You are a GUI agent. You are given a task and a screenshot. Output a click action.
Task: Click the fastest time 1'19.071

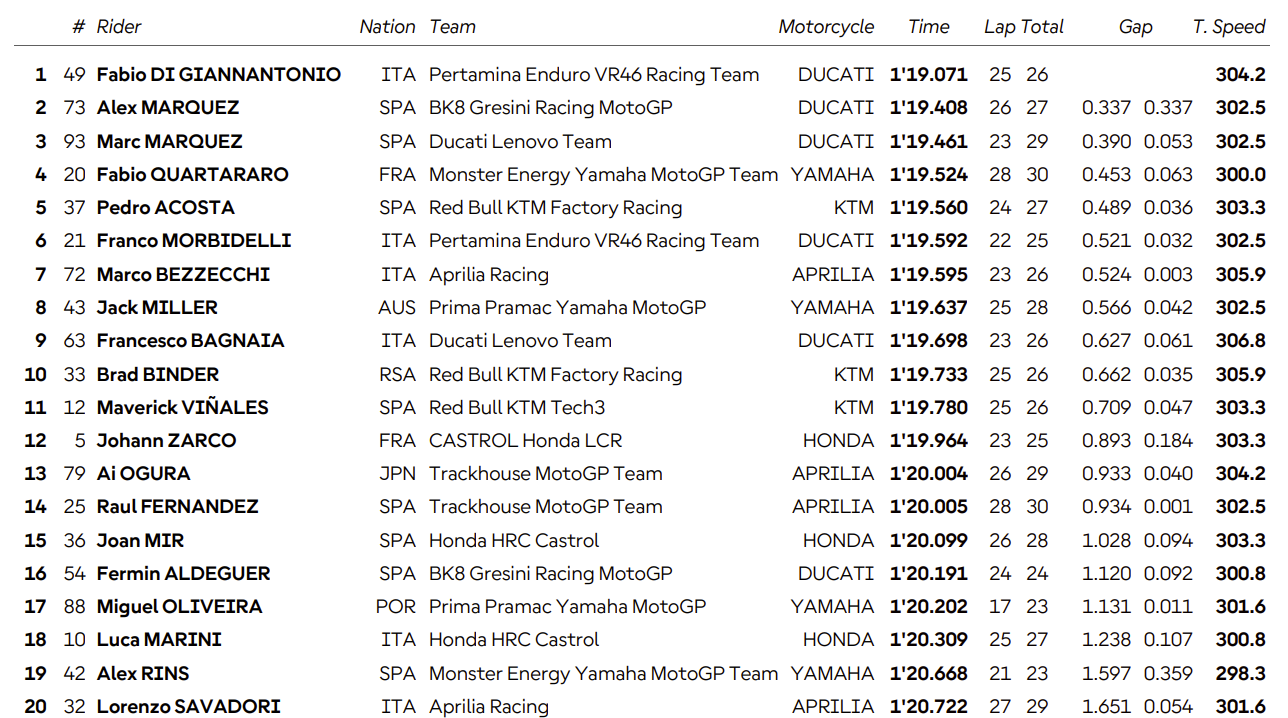(x=929, y=74)
